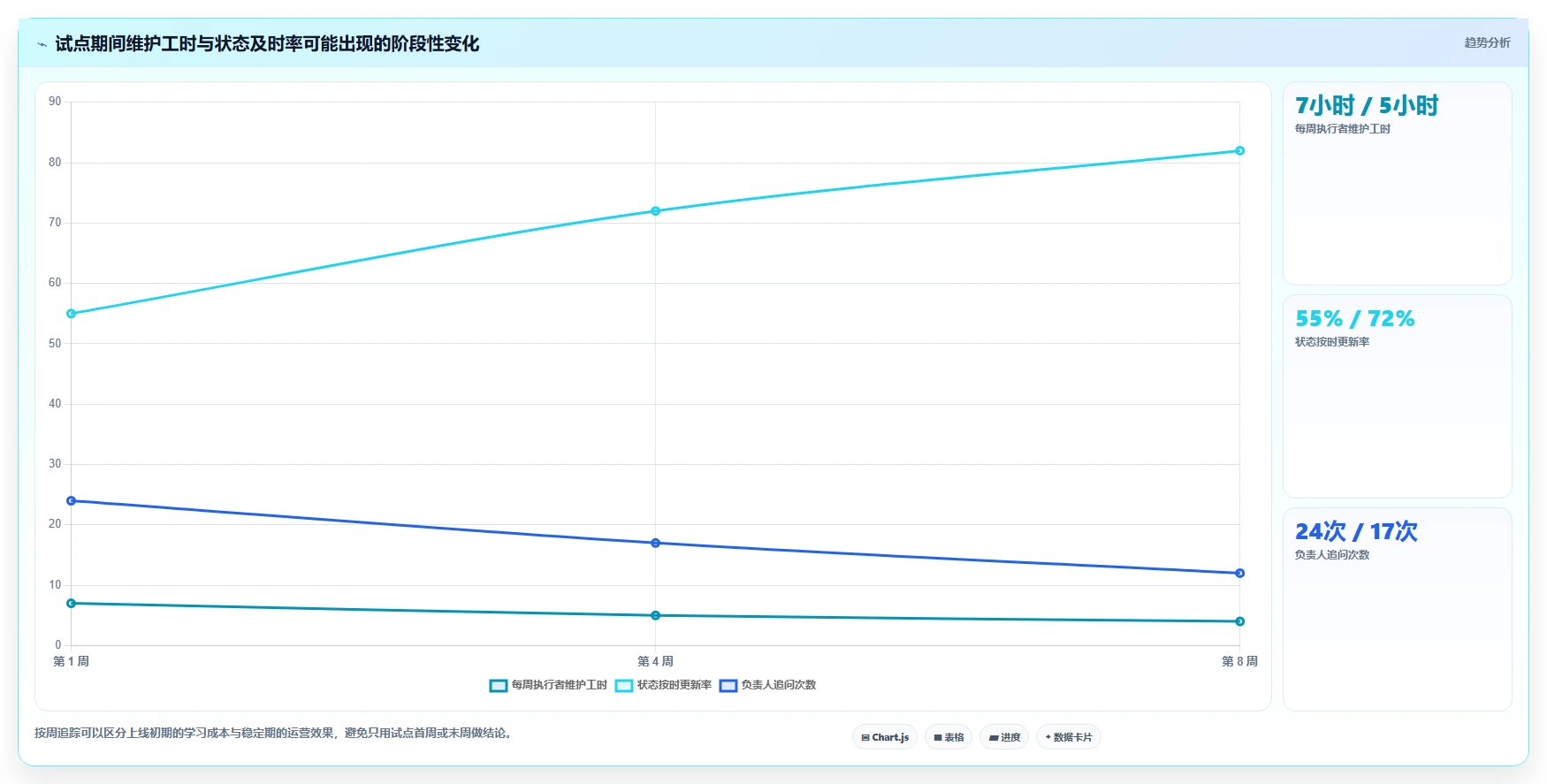Click the 每周执行者维护工时 card caption

pos(1342,129)
